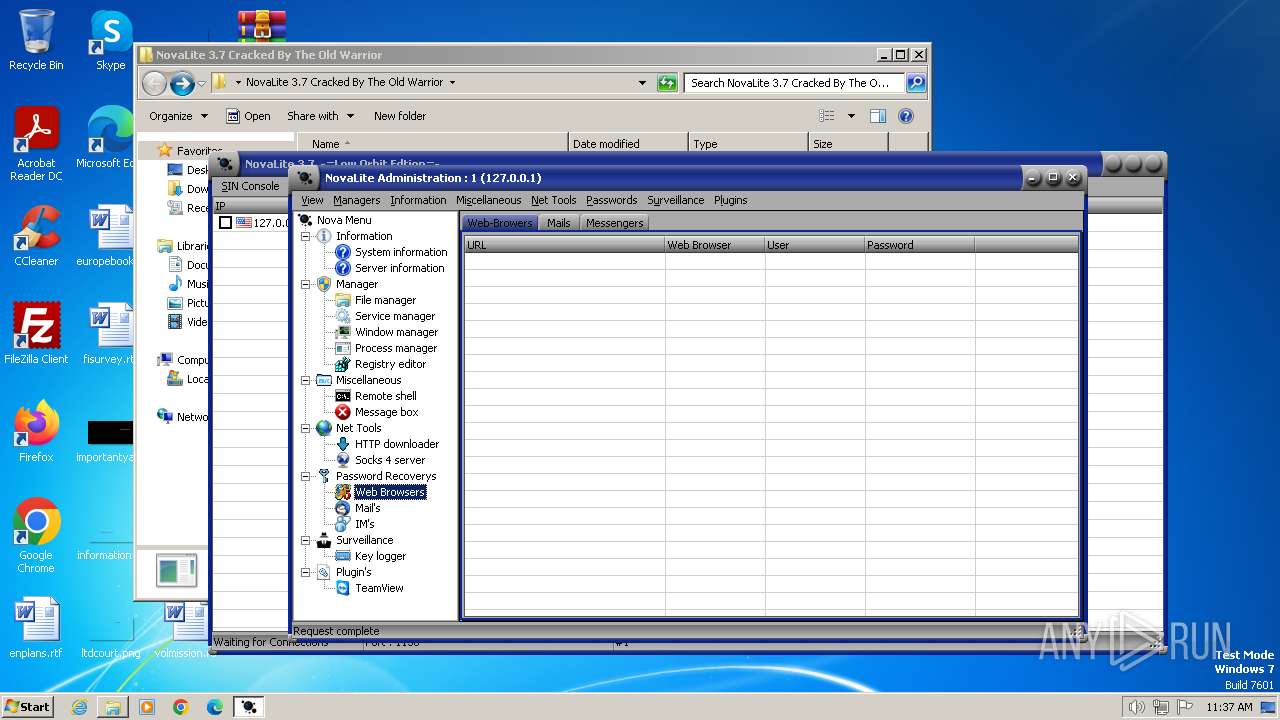Open Process manager icon
The image size is (1280, 720).
[343, 348]
